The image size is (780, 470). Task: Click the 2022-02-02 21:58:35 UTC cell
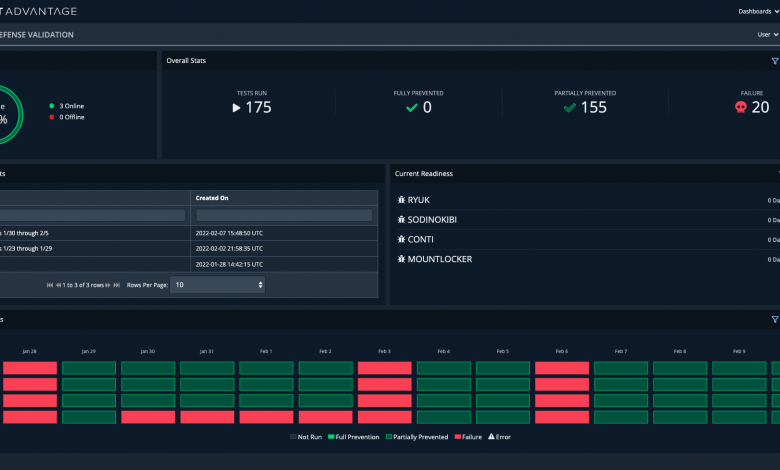tap(229, 248)
